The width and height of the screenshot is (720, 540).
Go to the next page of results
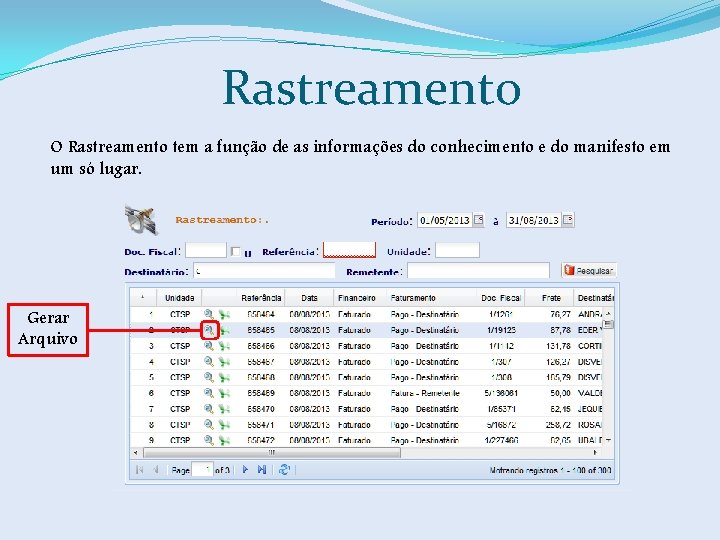point(245,469)
